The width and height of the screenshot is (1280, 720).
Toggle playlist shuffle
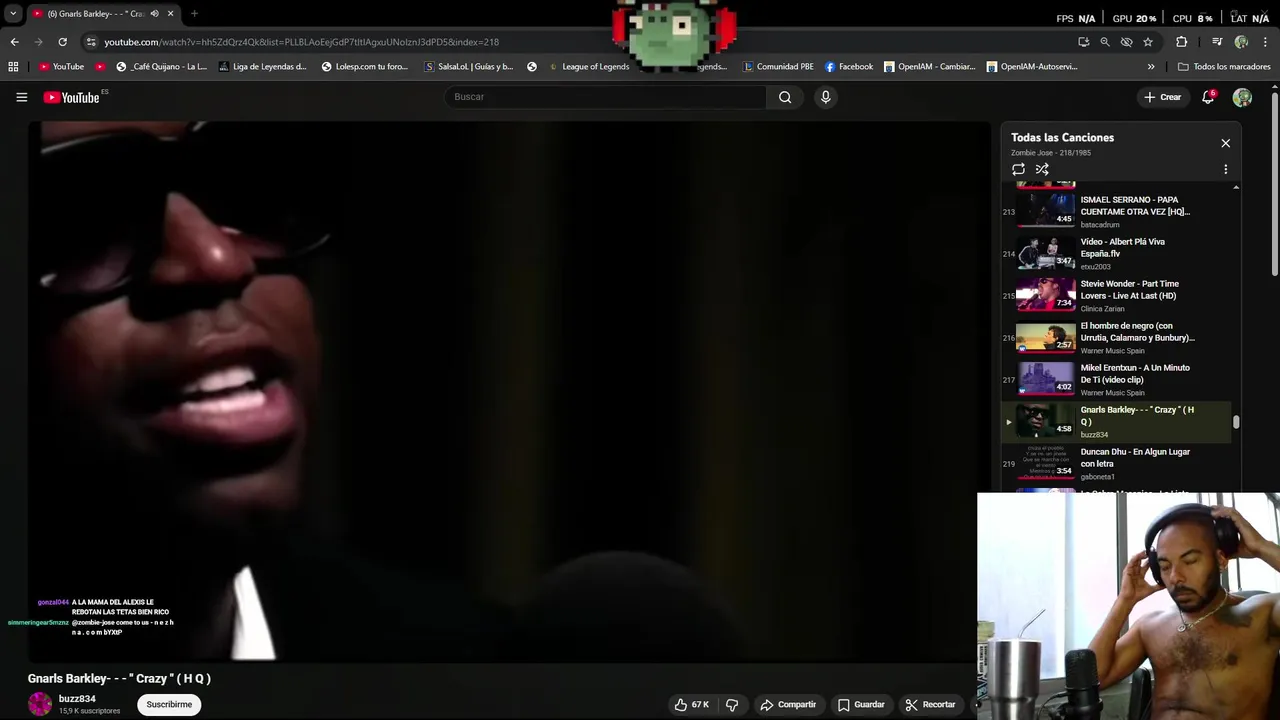click(1042, 169)
